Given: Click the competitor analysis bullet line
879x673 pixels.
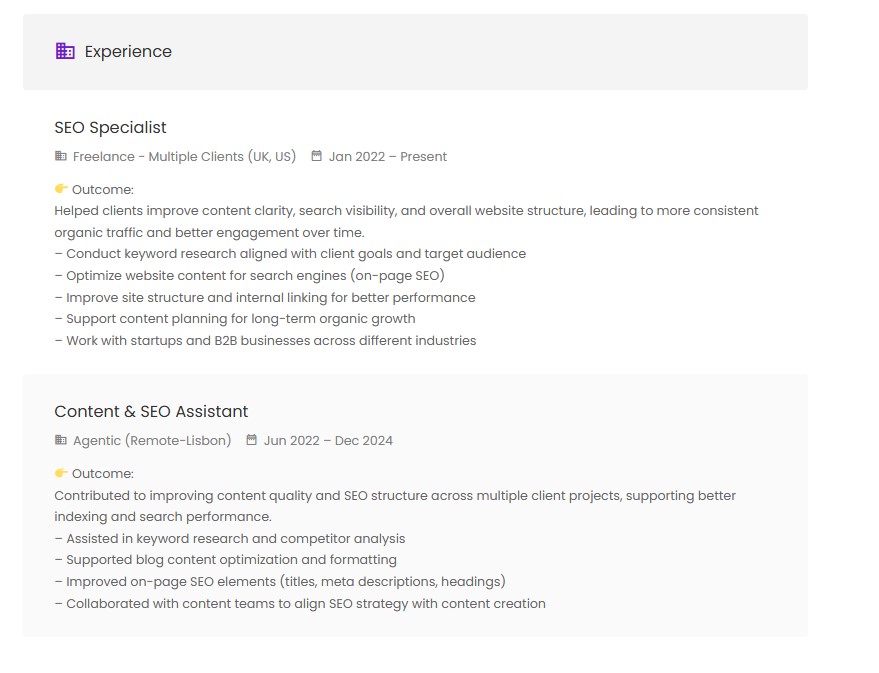Looking at the screenshot, I should coord(230,539).
